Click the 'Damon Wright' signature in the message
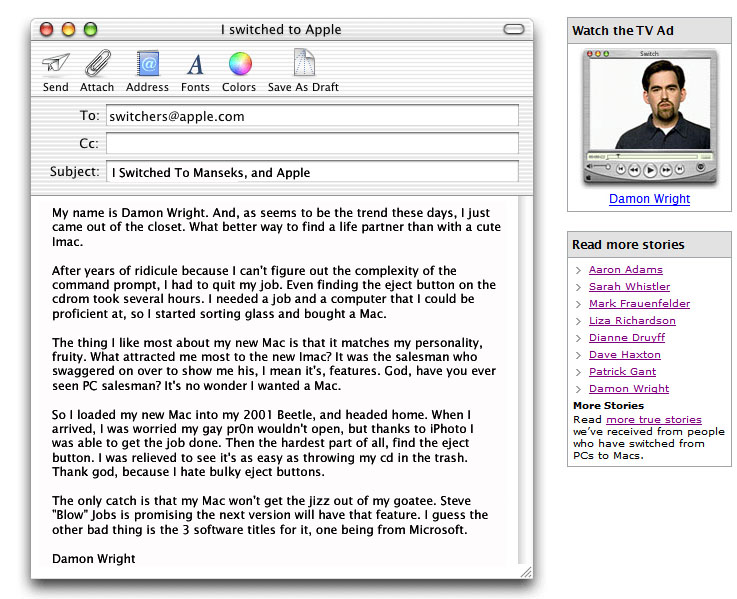This screenshot has width=737, height=599. [94, 559]
